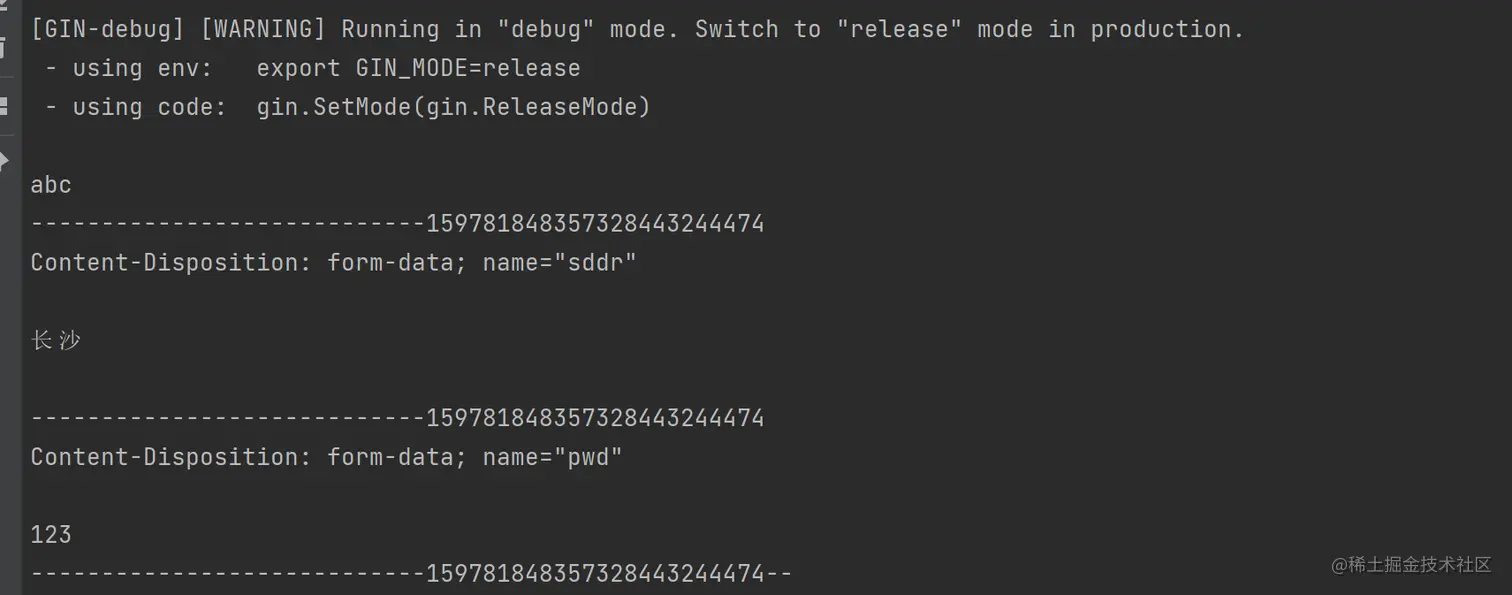The image size is (1512, 595).
Task: Click the first multipart boundary line
Action: pyautogui.click(x=397, y=223)
